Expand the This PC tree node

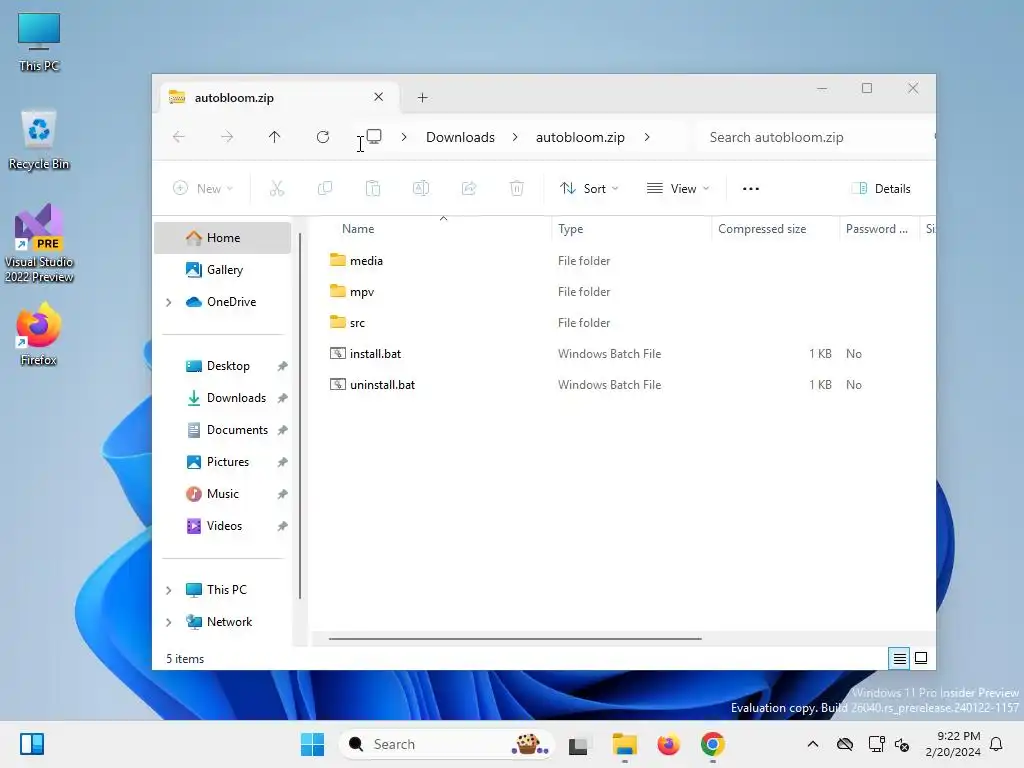(x=169, y=590)
